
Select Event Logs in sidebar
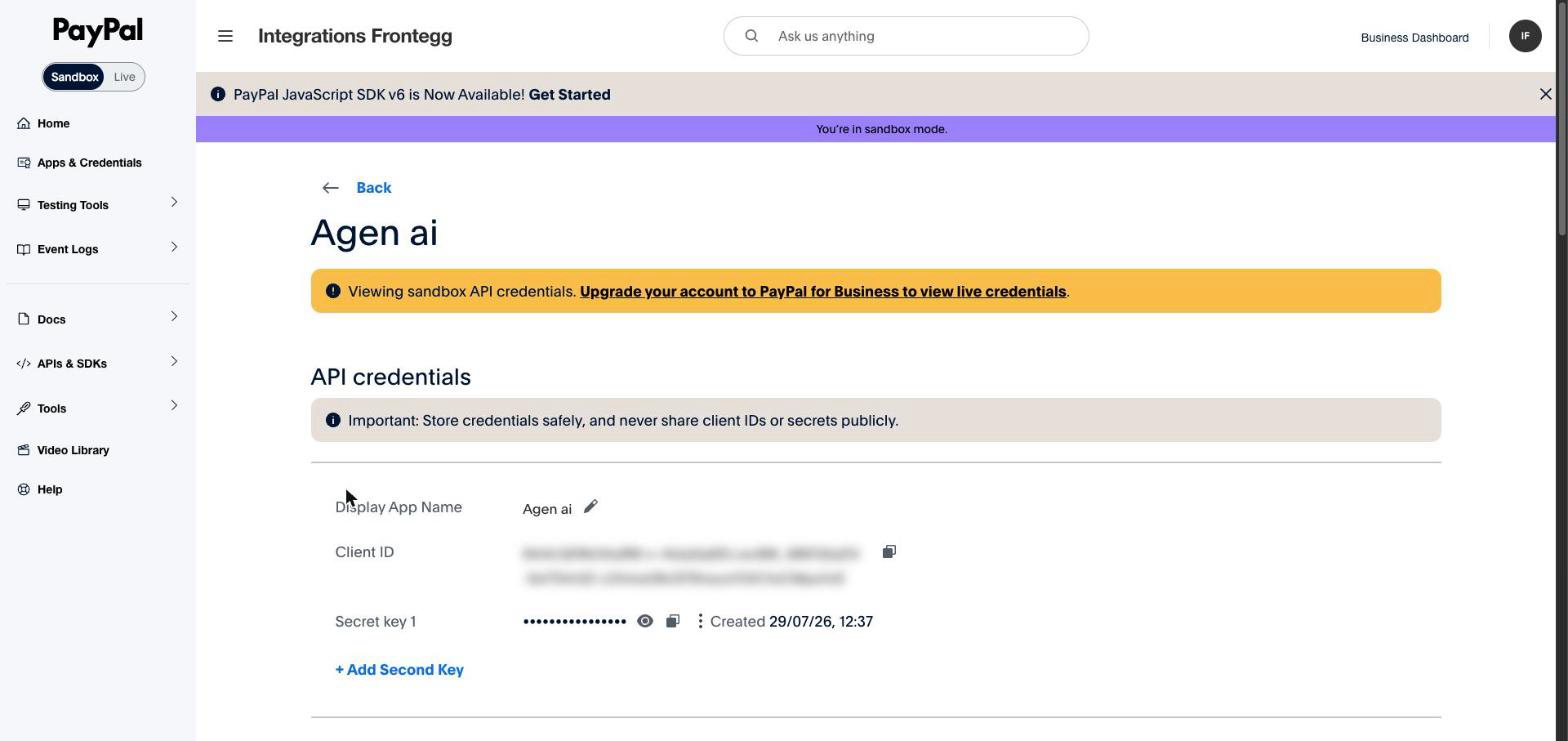tap(67, 249)
